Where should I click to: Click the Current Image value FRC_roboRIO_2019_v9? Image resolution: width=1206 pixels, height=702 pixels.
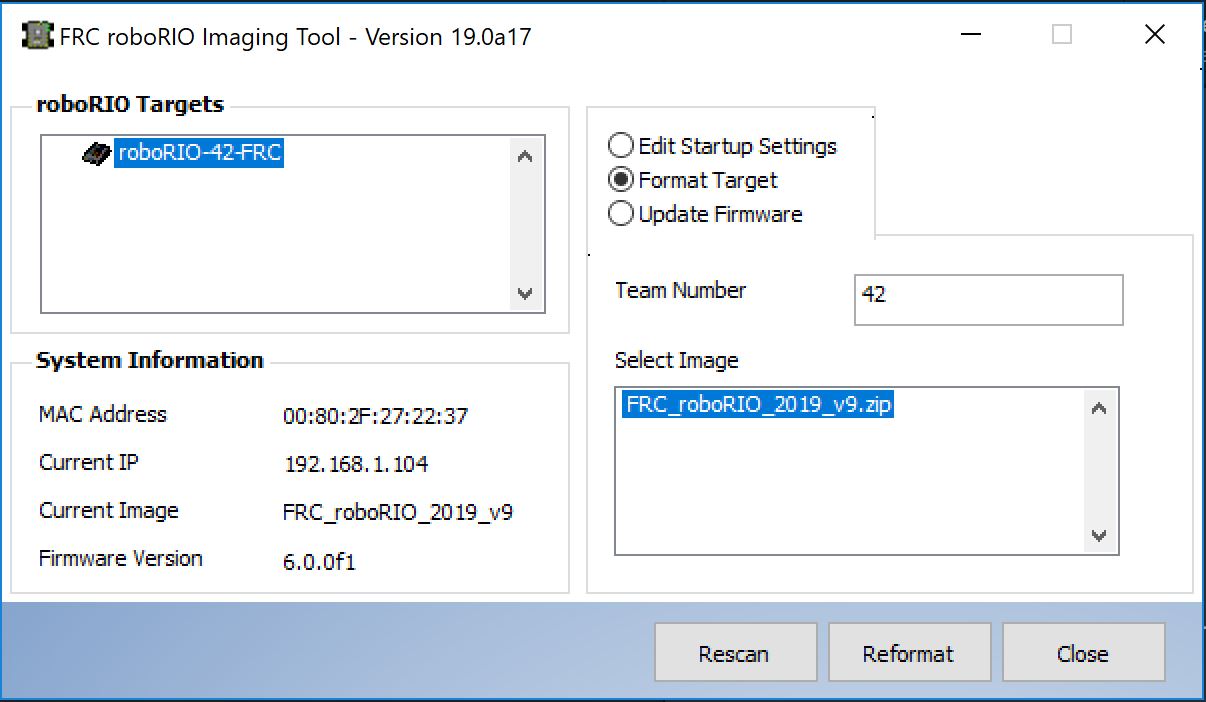tap(399, 513)
